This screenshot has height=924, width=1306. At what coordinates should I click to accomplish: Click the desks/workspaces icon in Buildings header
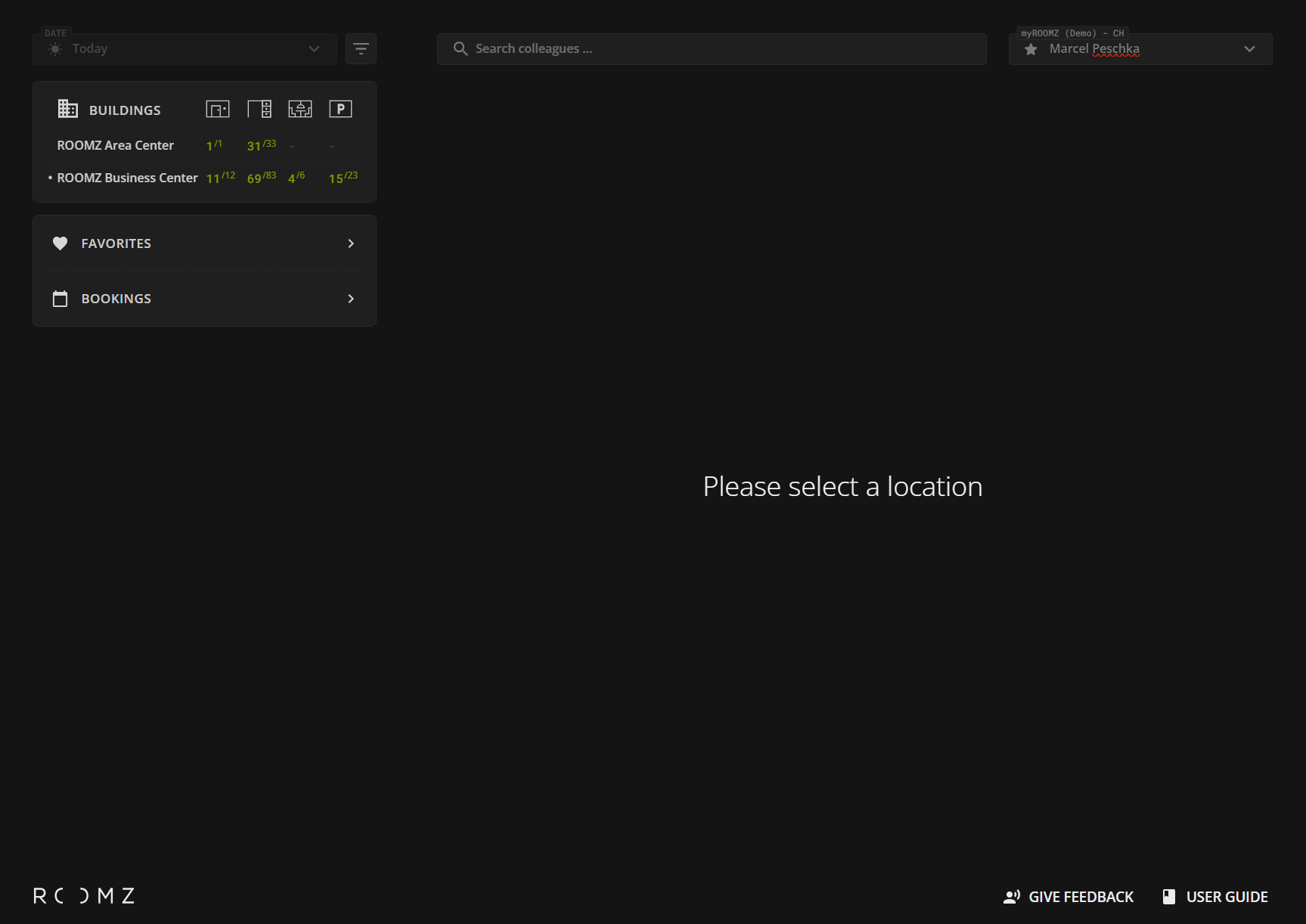coord(259,110)
